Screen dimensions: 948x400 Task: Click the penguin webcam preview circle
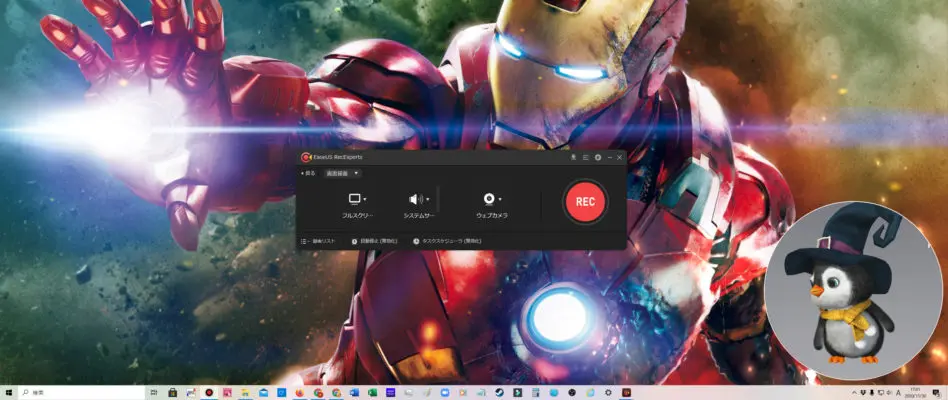pyautogui.click(x=853, y=291)
